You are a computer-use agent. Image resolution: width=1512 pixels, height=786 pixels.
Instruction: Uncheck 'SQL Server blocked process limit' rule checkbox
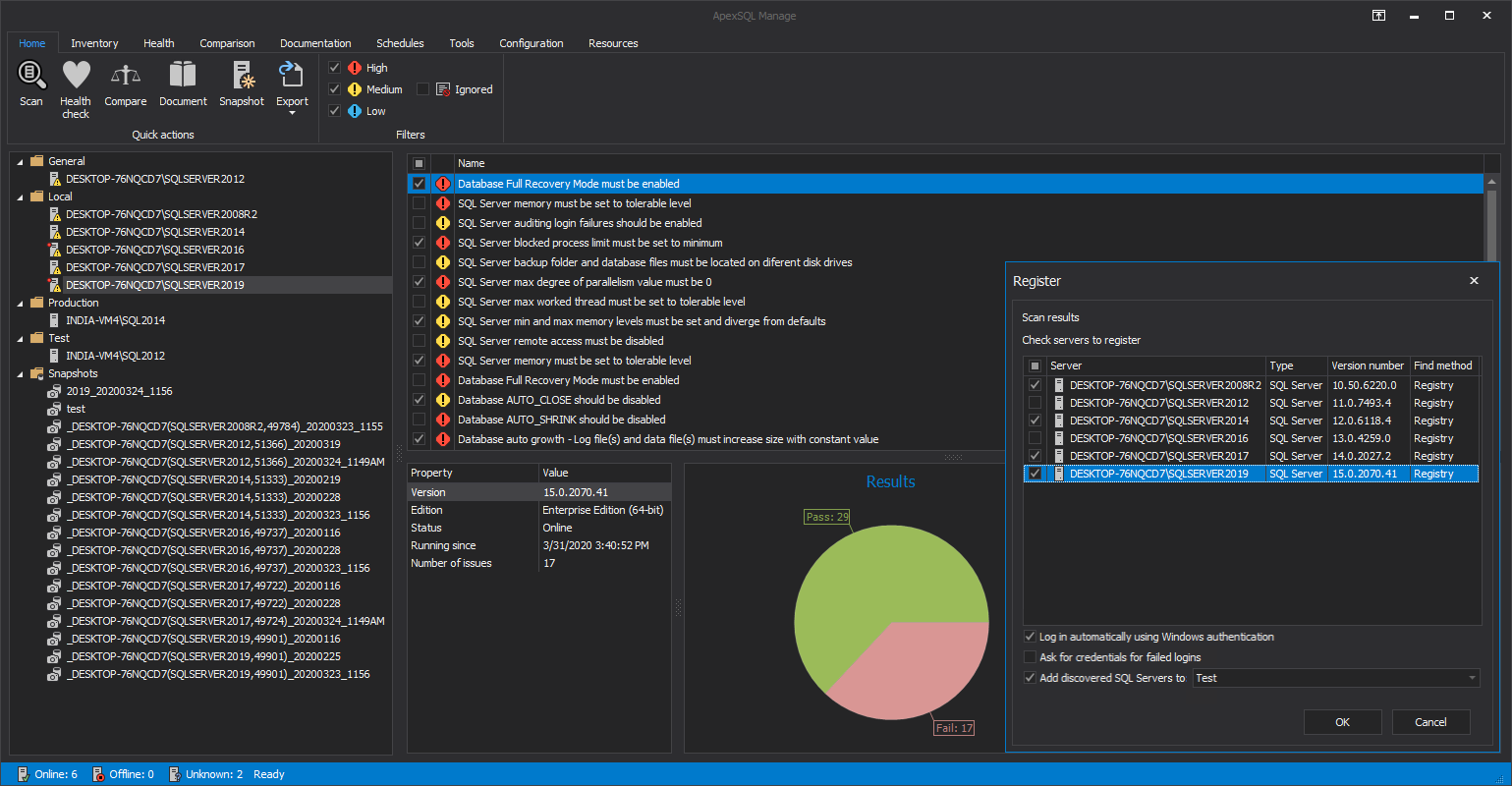coord(419,243)
